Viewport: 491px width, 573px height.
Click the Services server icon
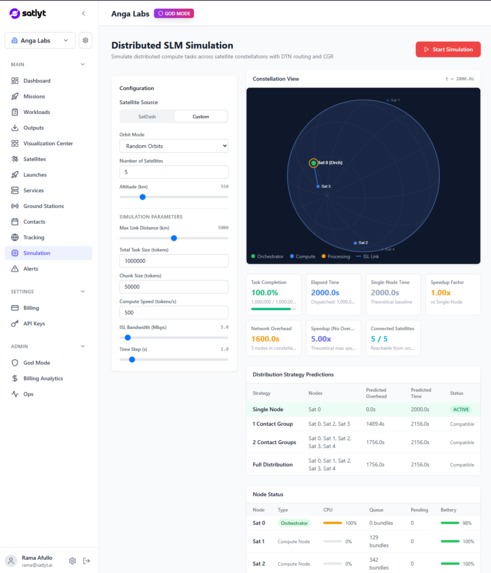(x=15, y=190)
